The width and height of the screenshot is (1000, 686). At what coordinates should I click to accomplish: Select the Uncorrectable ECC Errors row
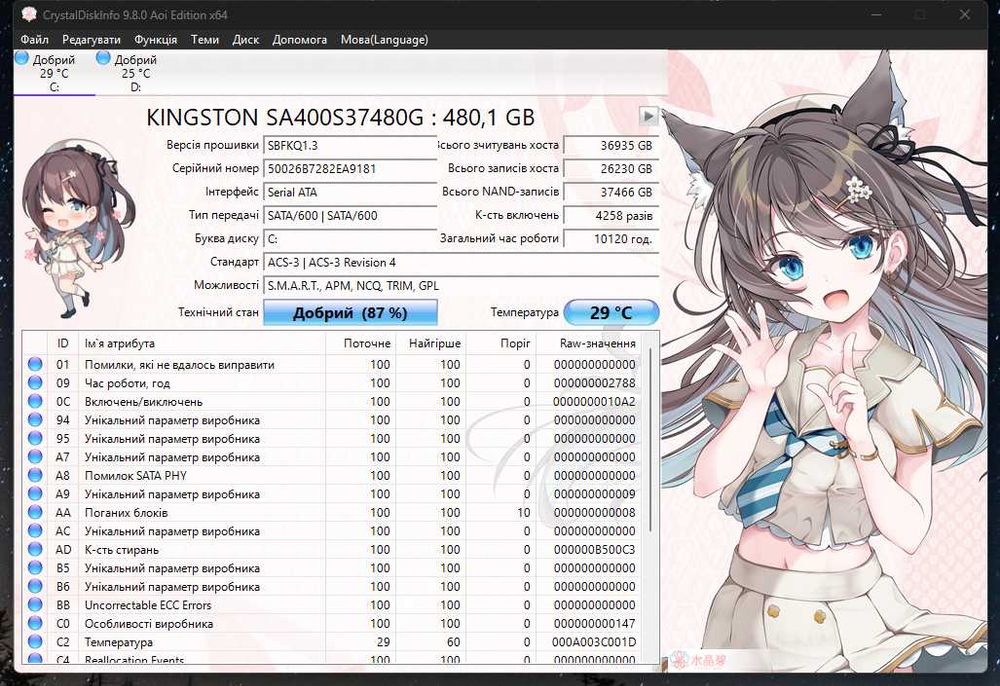click(332, 604)
